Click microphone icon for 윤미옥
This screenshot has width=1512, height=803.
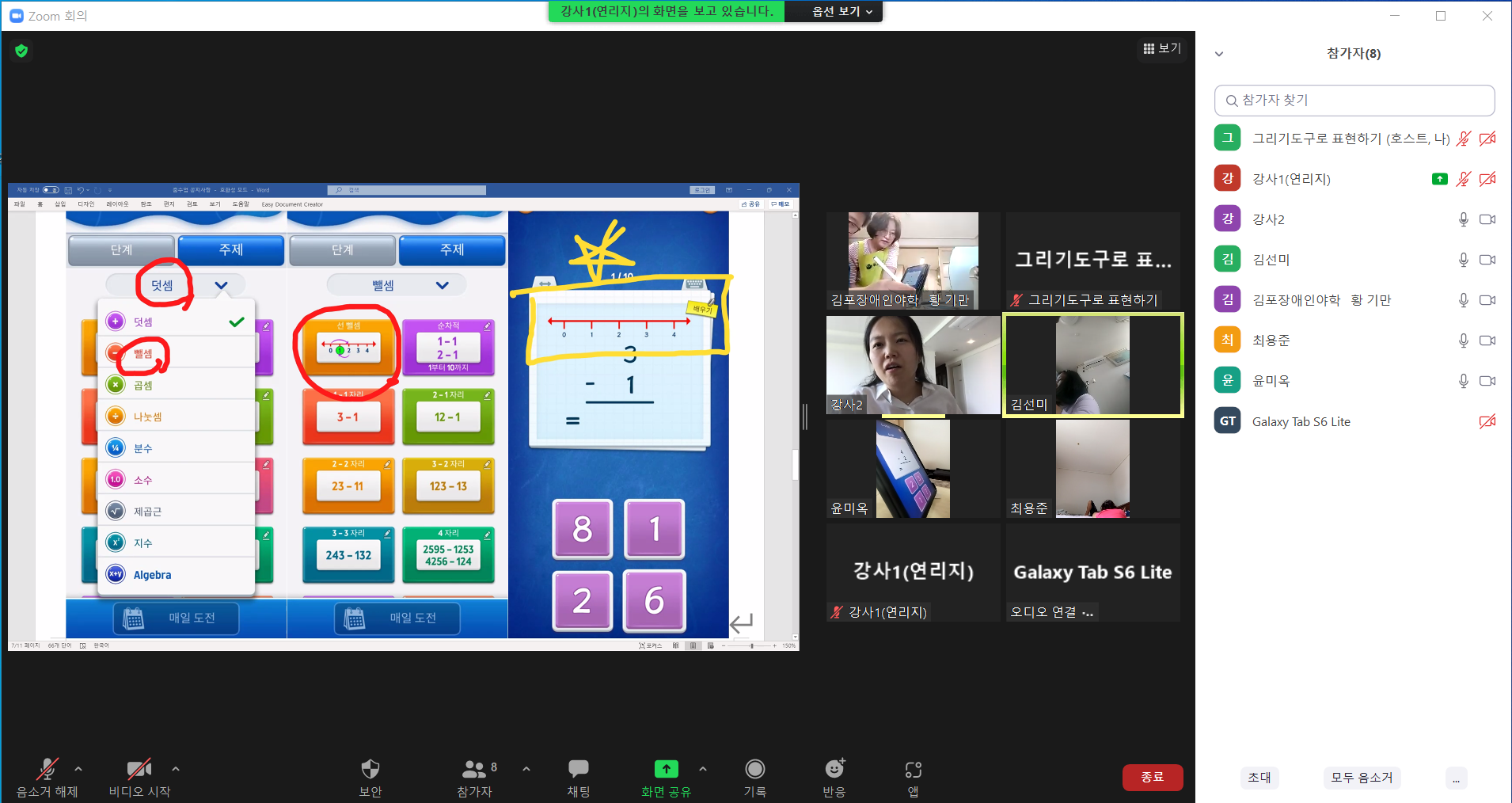click(1464, 381)
